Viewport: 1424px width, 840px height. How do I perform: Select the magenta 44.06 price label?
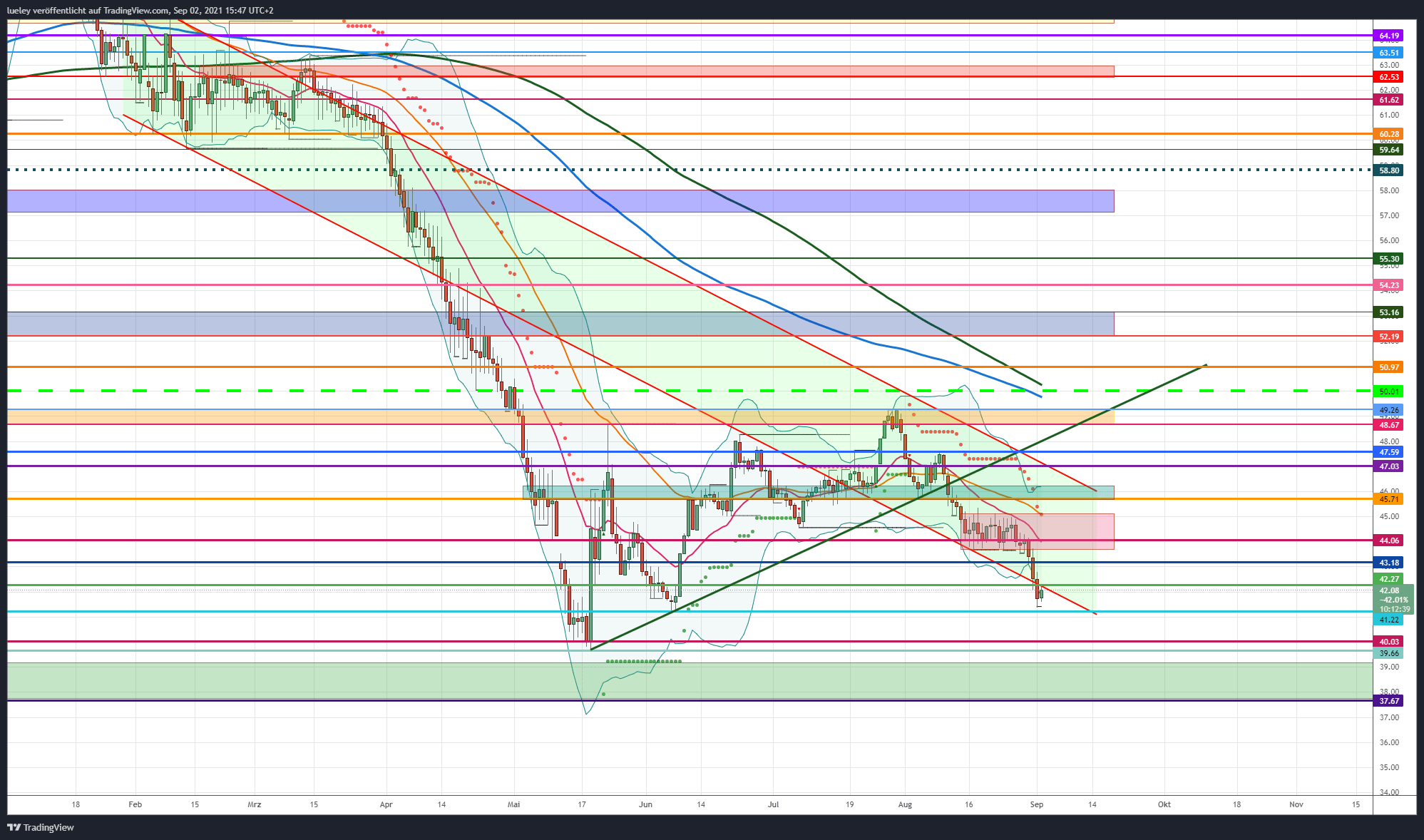coord(1388,541)
